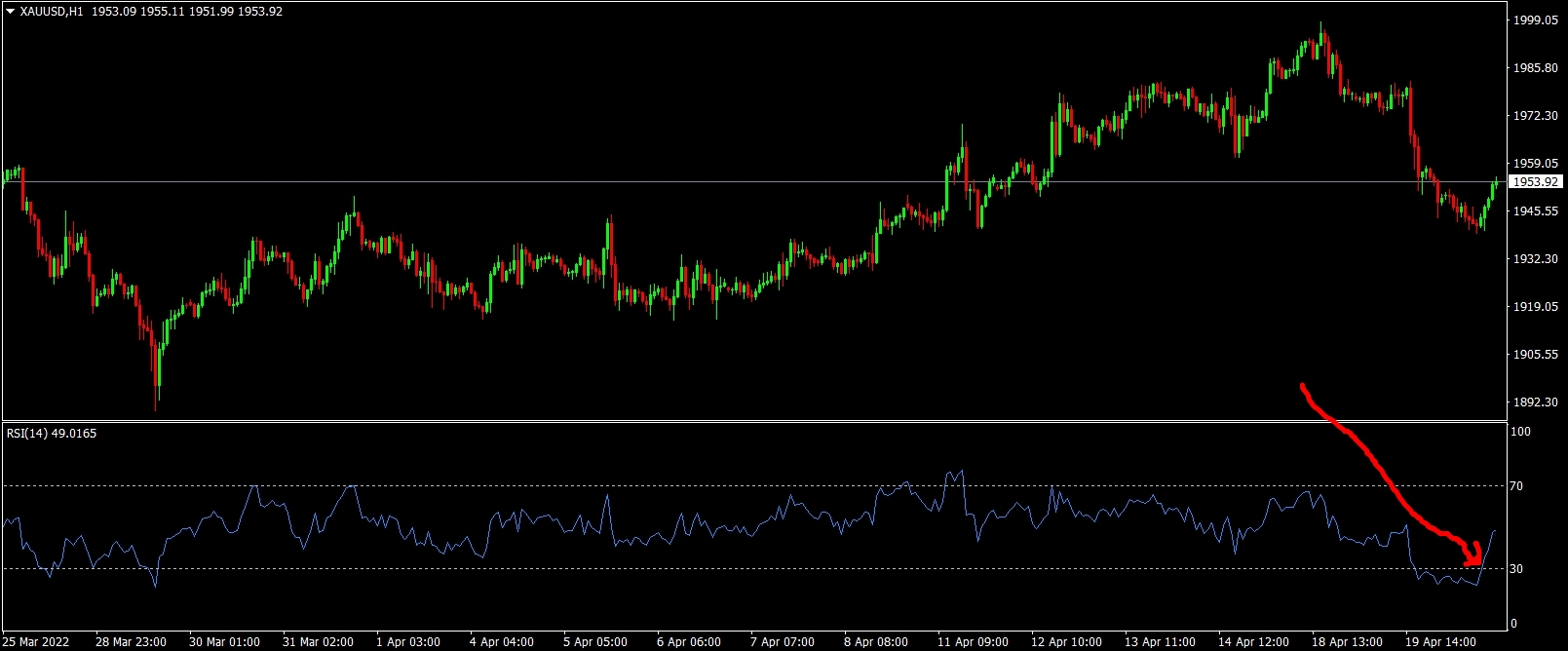The image size is (1568, 651).
Task: Click the 7 Apr 07:00 time label
Action: pos(783,642)
